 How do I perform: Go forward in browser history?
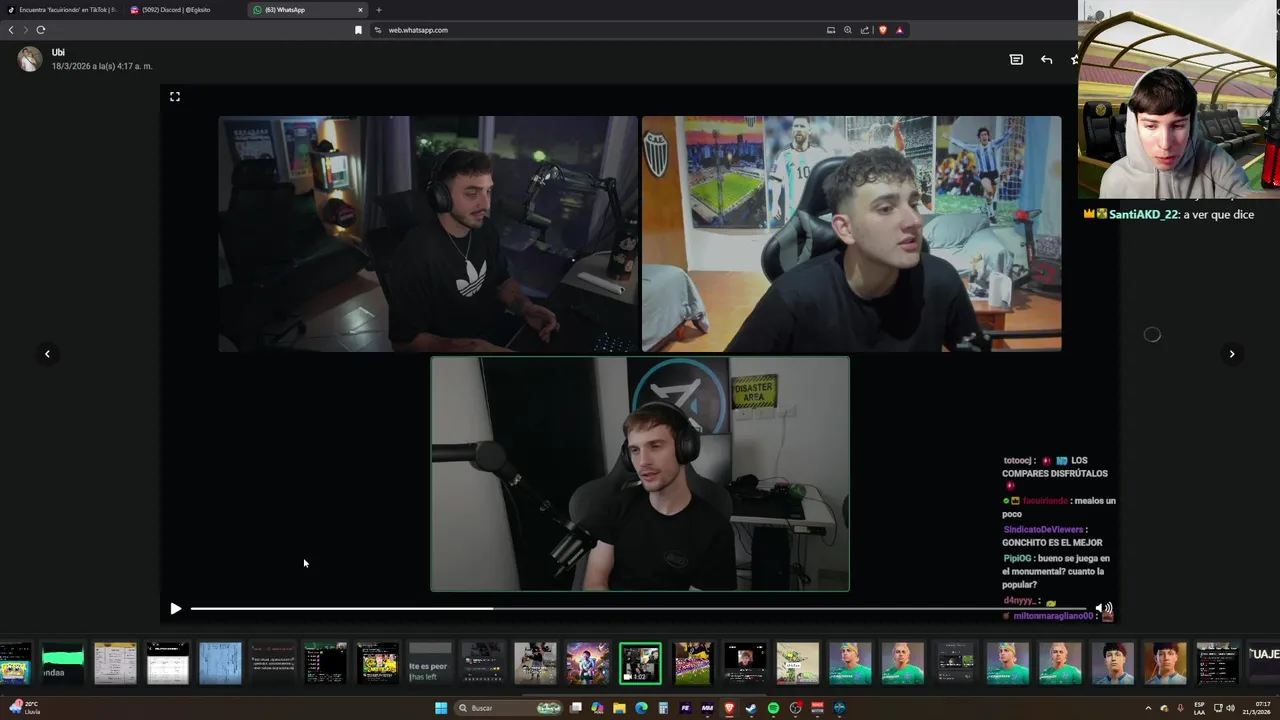point(25,30)
